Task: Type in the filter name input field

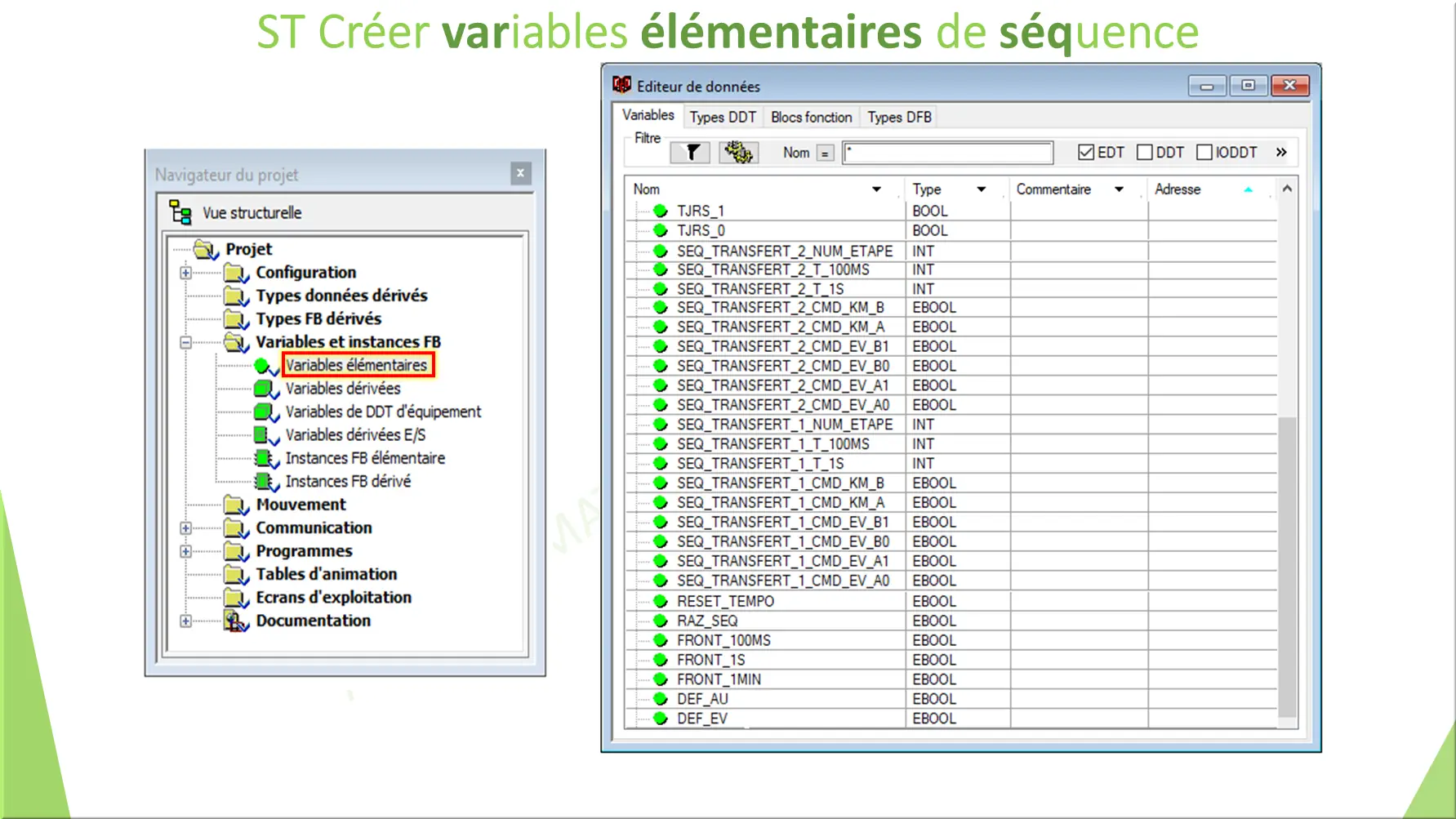Action: pos(947,152)
